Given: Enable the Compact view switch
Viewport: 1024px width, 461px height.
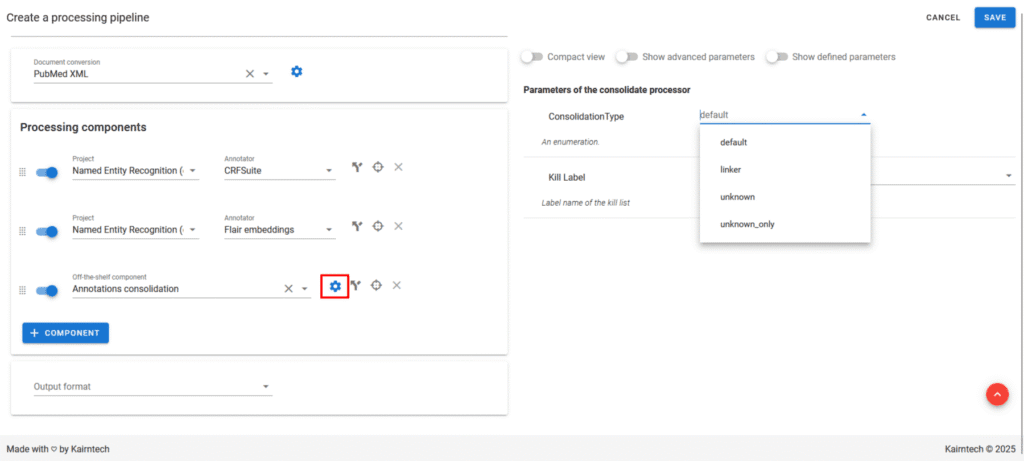Looking at the screenshot, I should 532,57.
